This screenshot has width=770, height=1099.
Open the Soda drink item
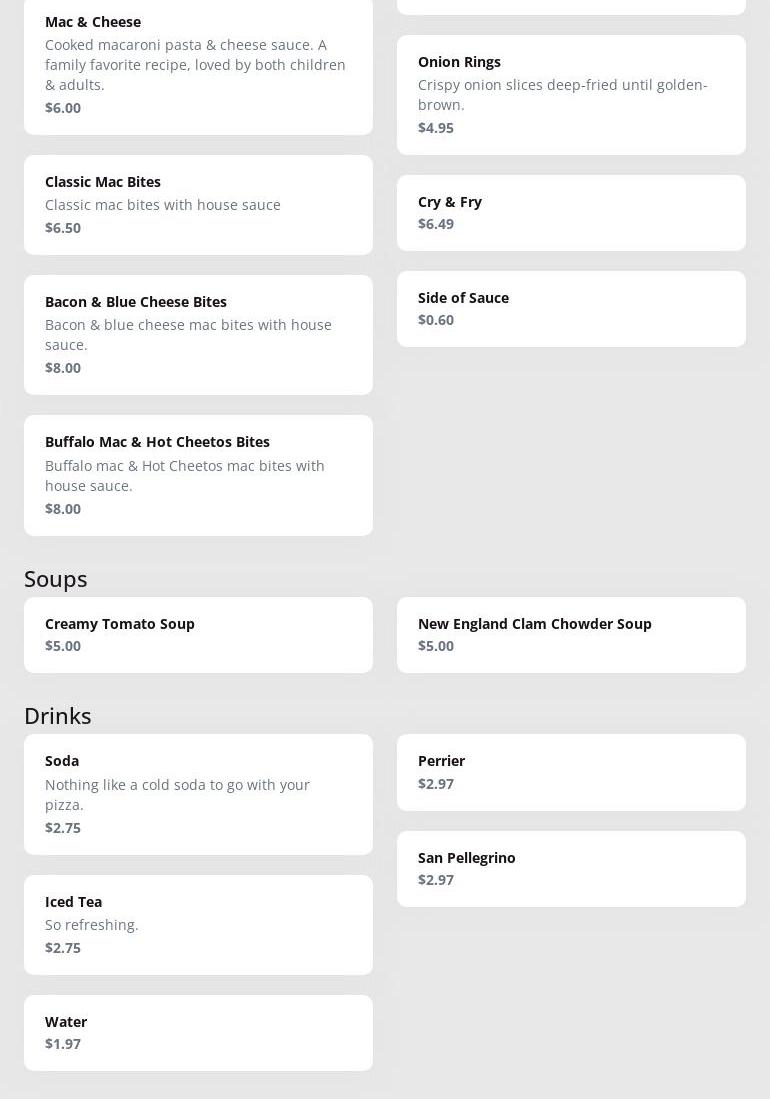[198, 794]
